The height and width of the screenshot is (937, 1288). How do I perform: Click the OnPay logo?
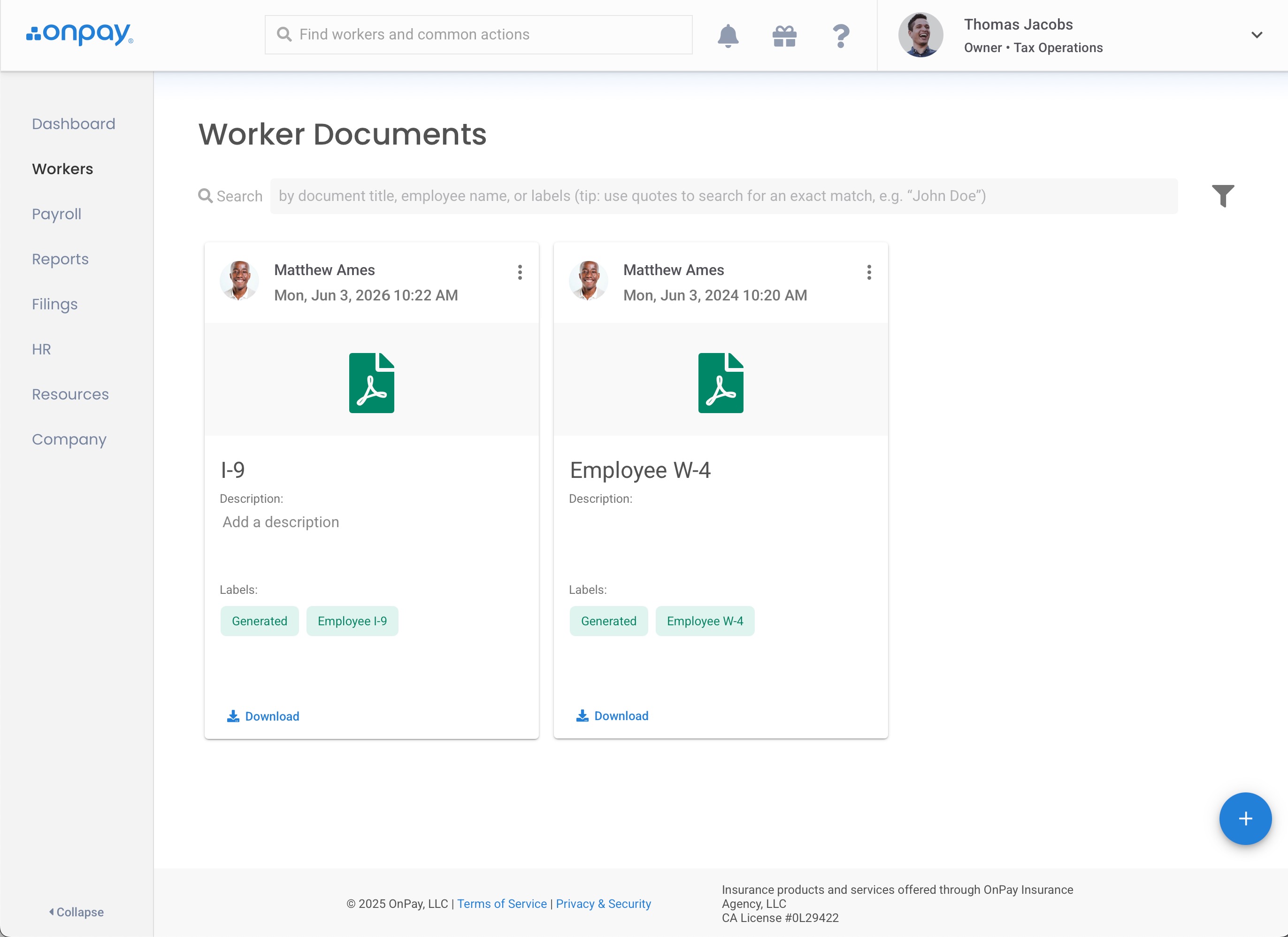[79, 34]
